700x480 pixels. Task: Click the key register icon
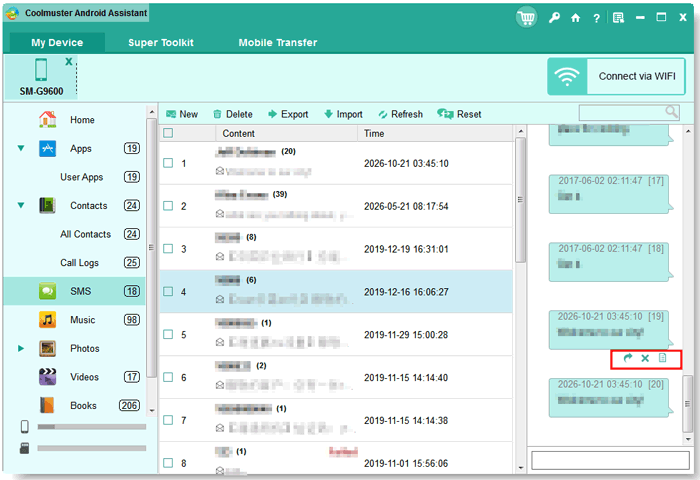coord(554,17)
